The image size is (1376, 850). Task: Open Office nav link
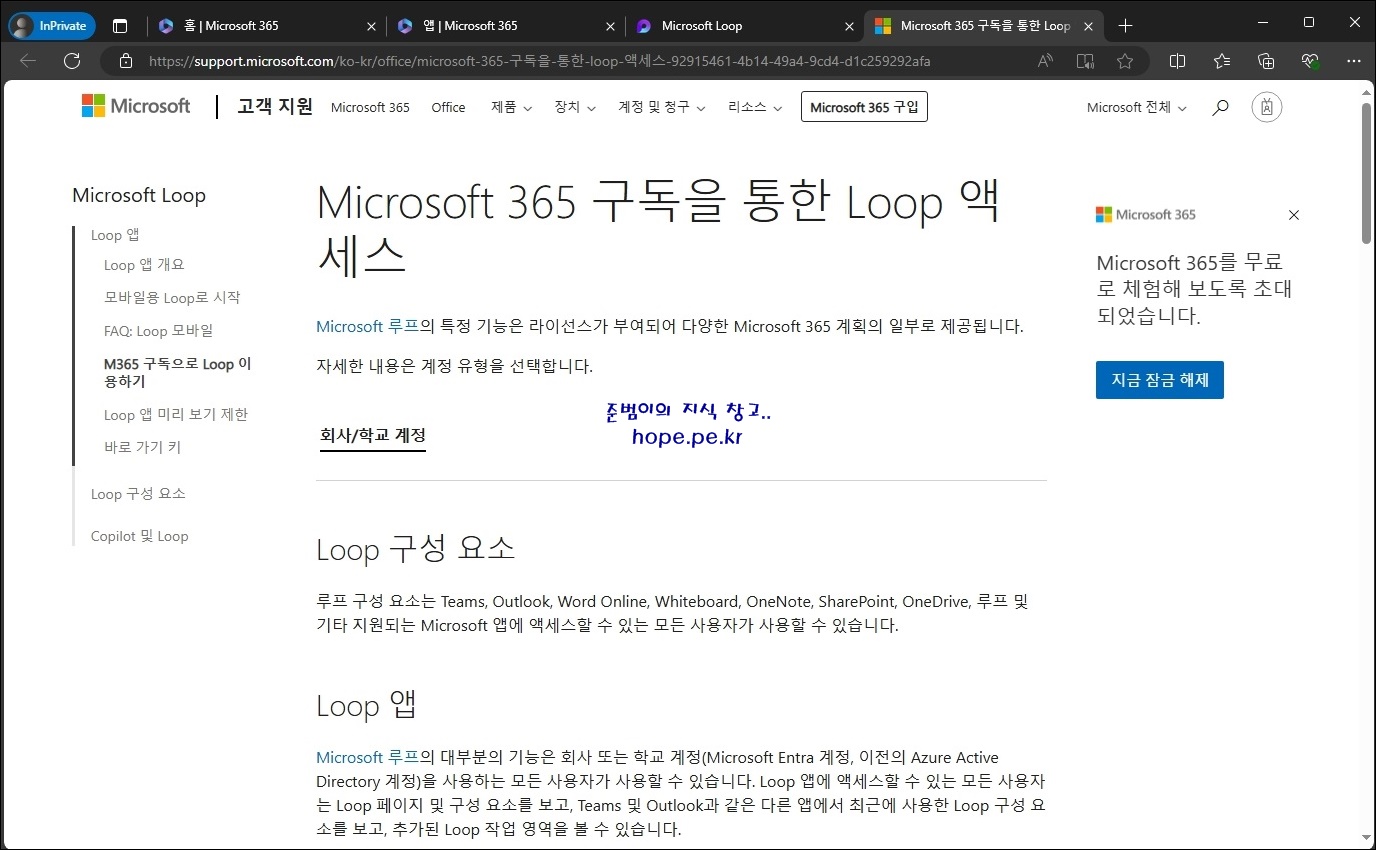point(448,107)
